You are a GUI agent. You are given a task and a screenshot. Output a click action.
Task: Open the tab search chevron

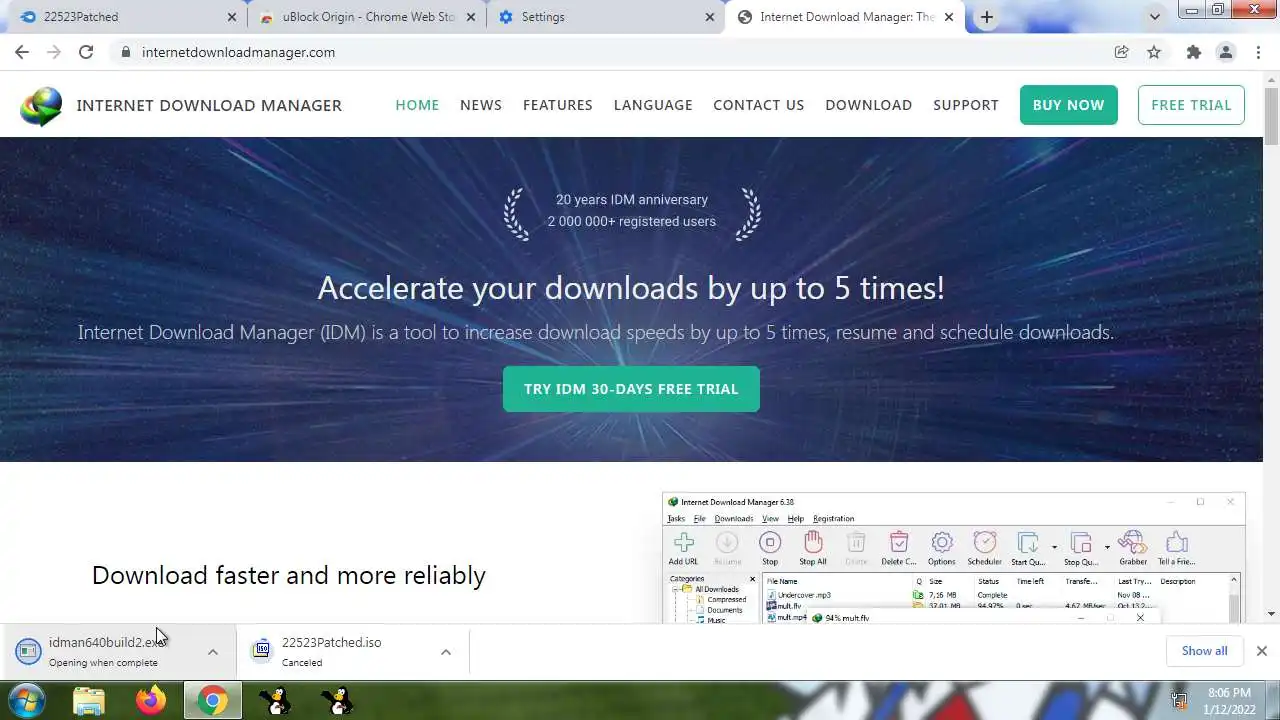1155,17
